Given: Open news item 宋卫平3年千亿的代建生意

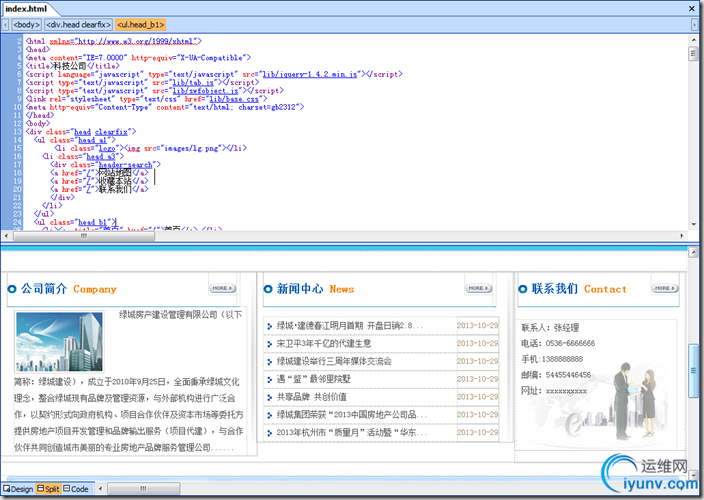Looking at the screenshot, I should coord(324,344).
